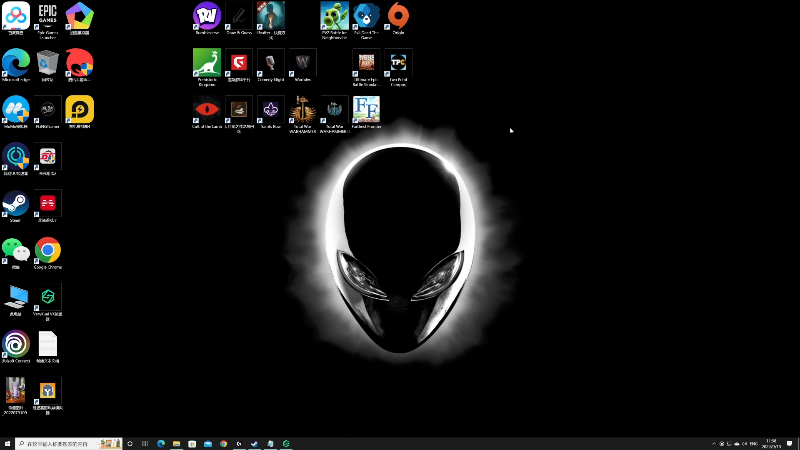
Task: Open the Mail app from taskbar
Action: point(208,444)
